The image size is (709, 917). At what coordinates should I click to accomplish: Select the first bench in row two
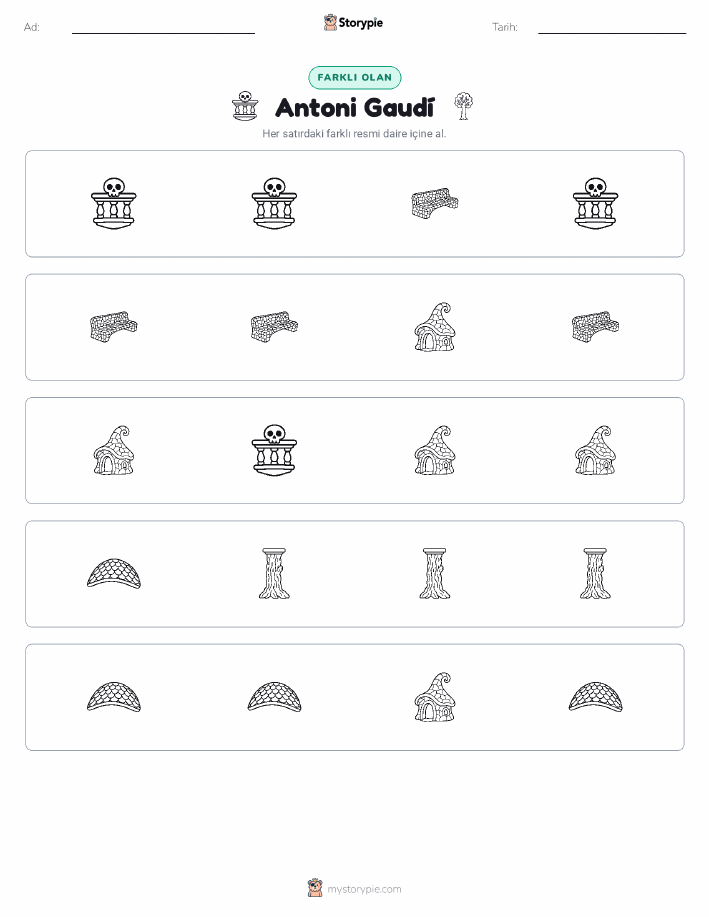pyautogui.click(x=114, y=327)
